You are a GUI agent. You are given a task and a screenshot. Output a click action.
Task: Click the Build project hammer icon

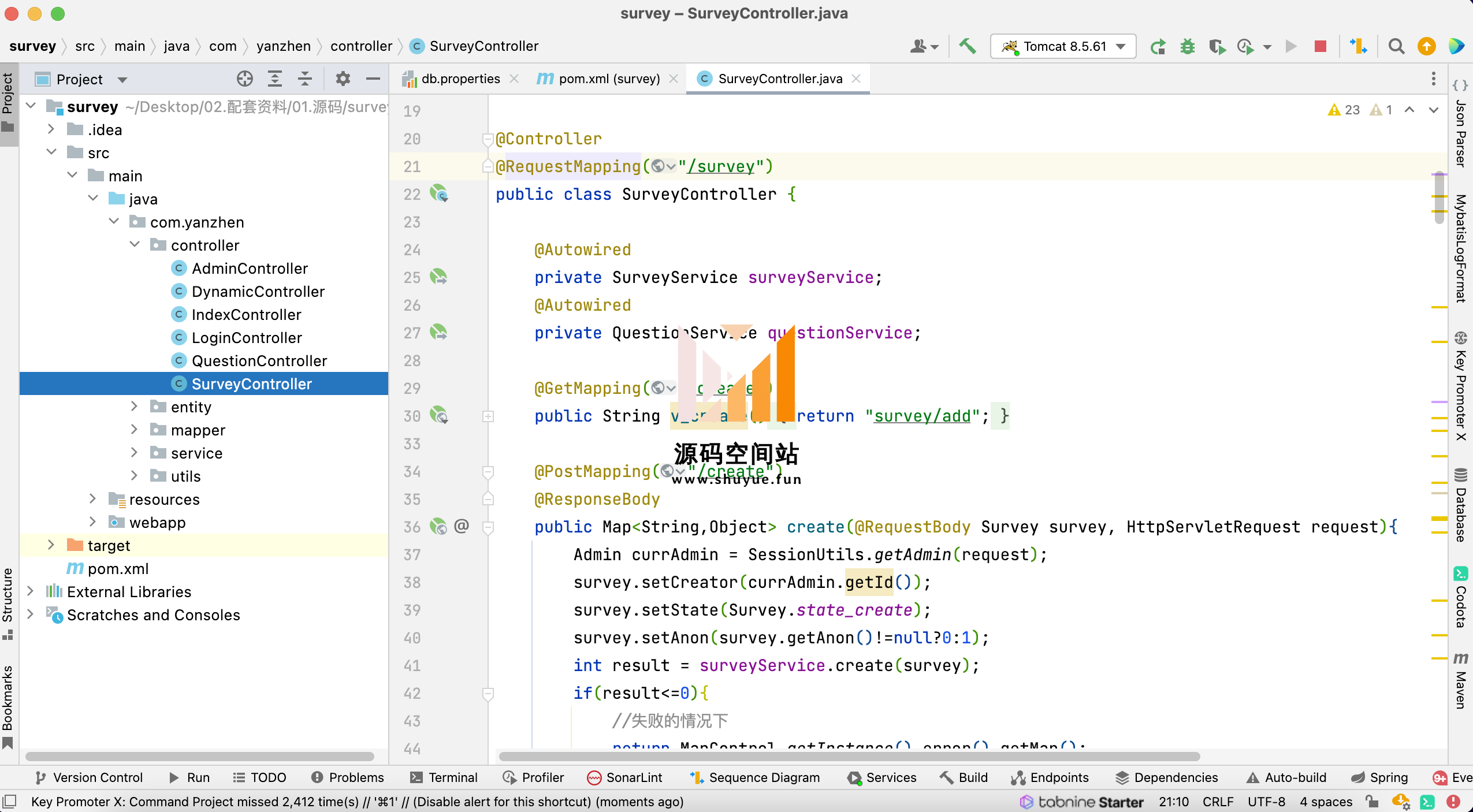point(968,46)
